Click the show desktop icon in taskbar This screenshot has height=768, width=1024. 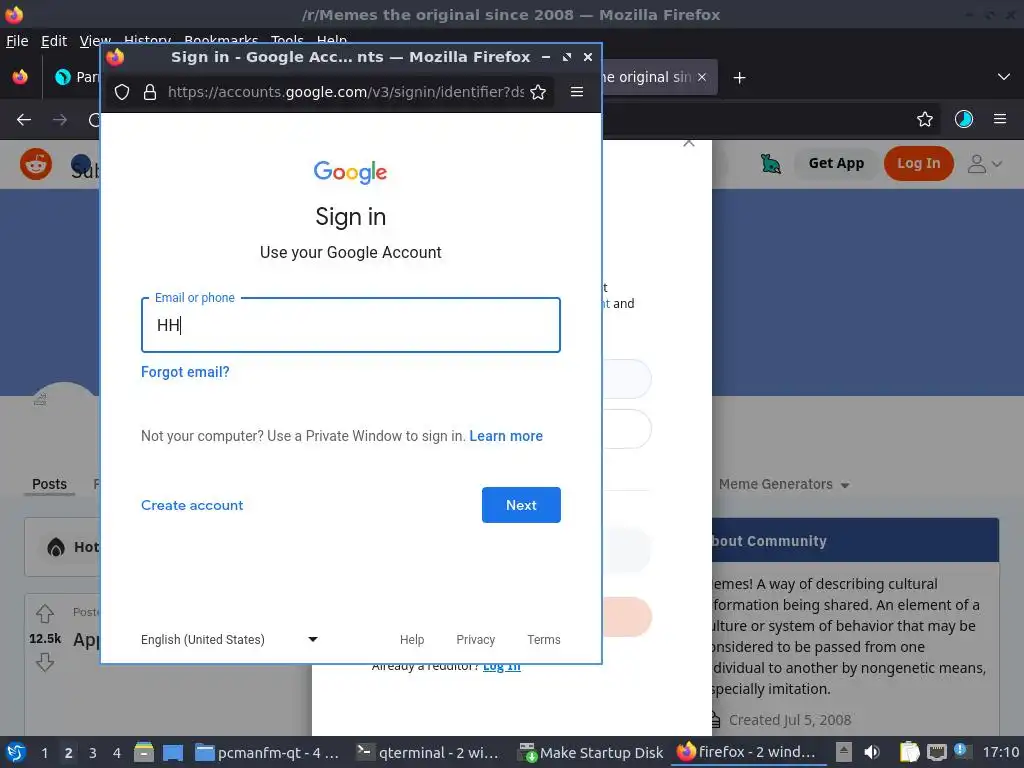pos(173,752)
